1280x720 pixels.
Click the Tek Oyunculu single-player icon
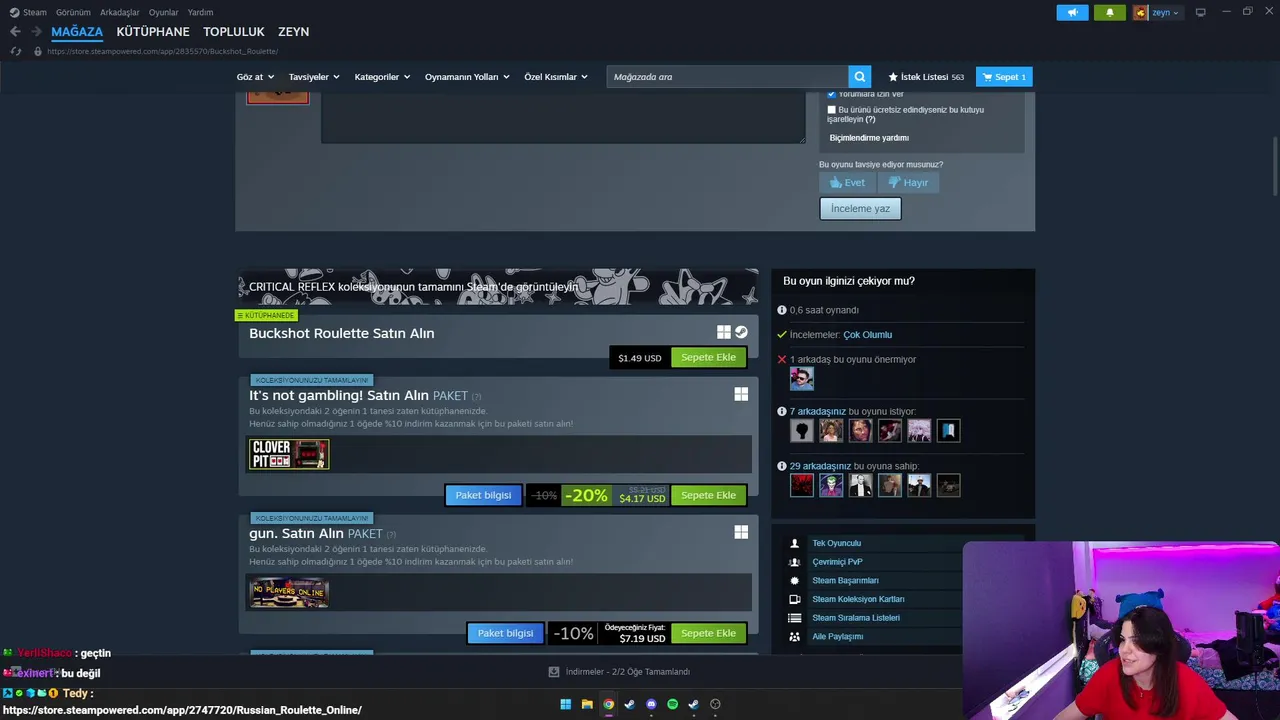[795, 543]
